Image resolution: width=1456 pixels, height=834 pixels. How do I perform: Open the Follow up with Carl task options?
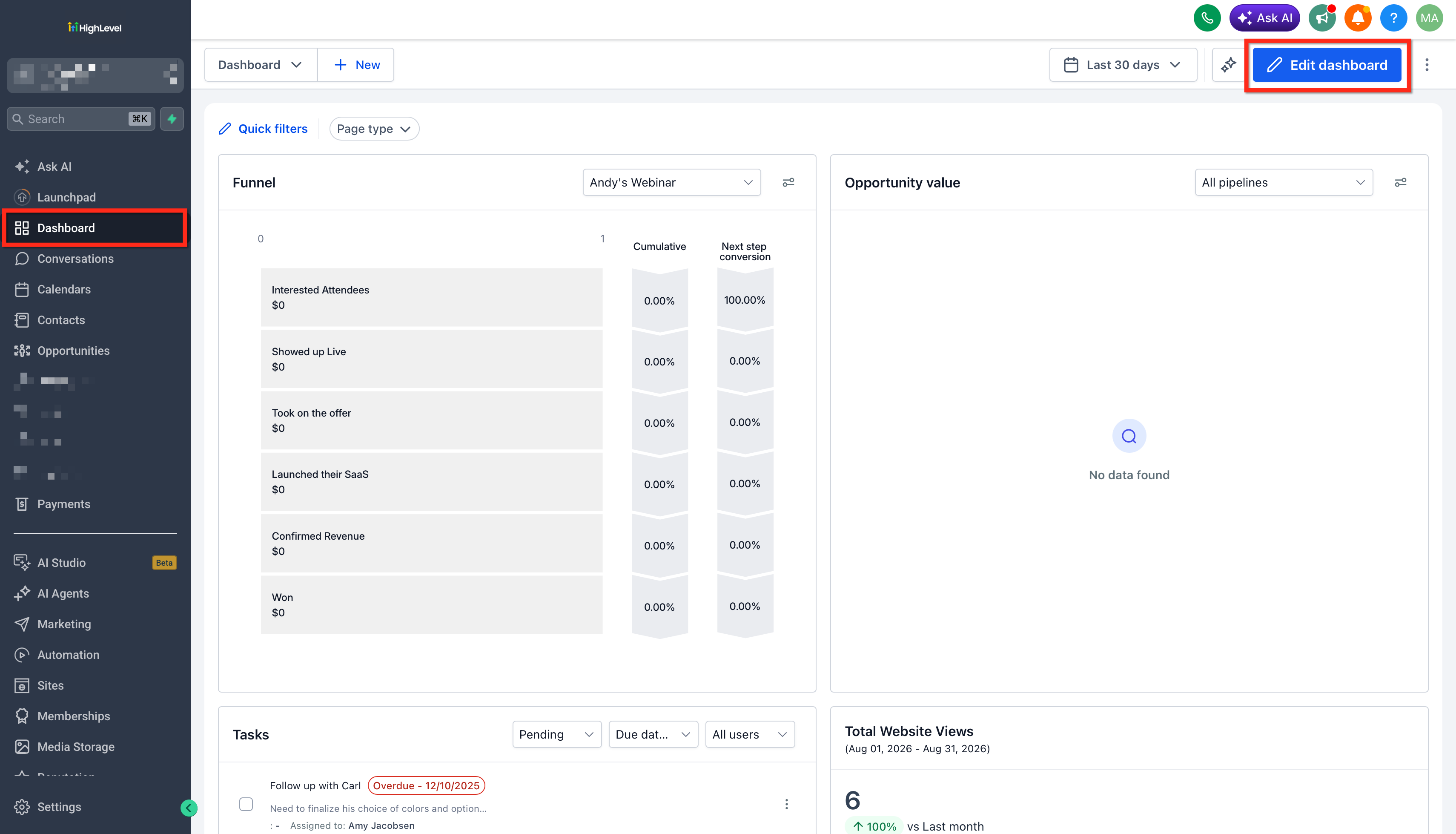[786, 804]
